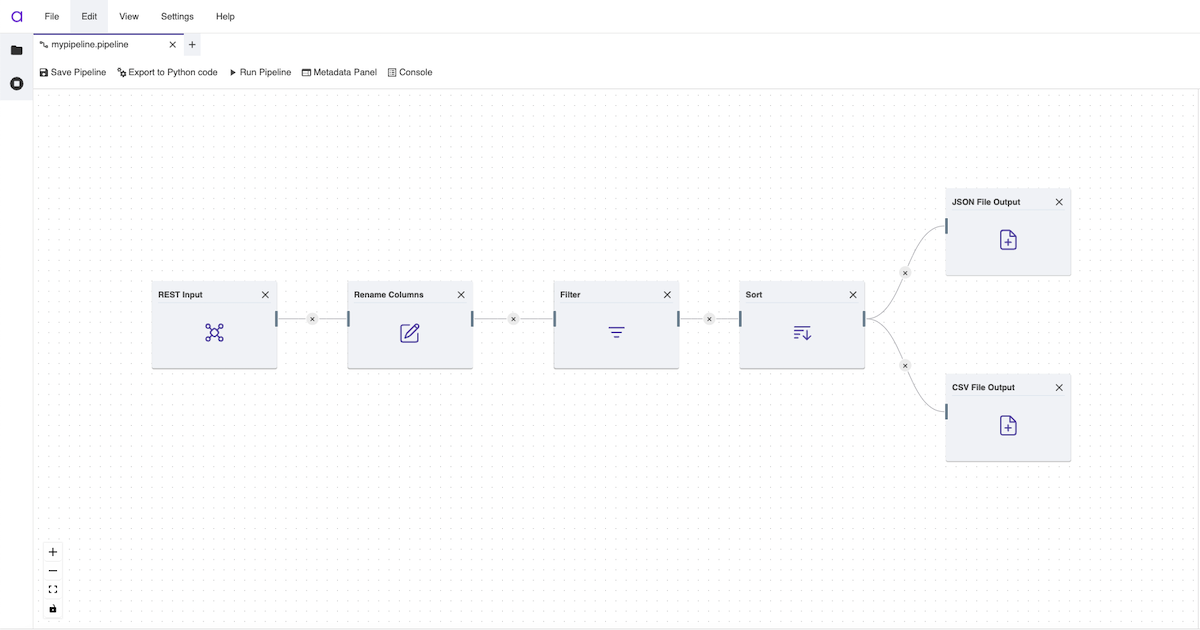Click the REST Input output port handle
The height and width of the screenshot is (630, 1200).
(x=277, y=319)
